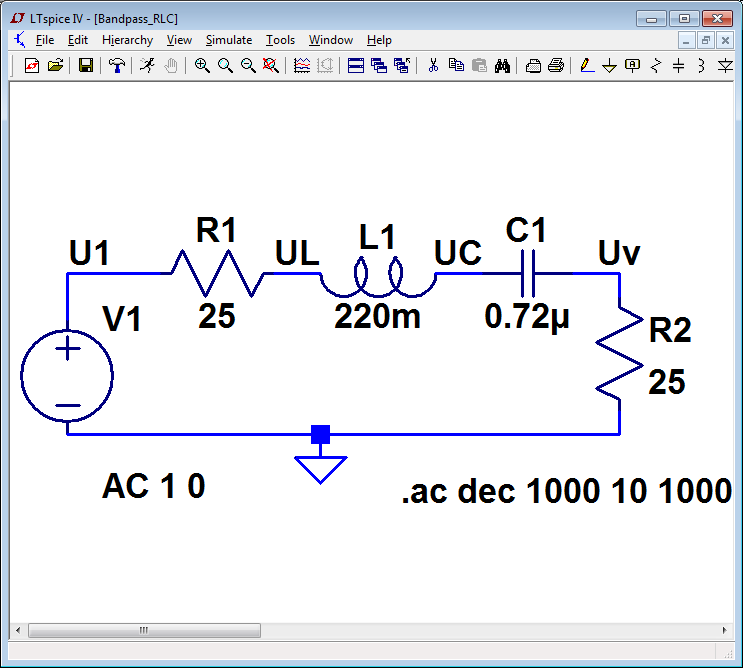
Task: Click Help in the menu bar
Action: (x=379, y=40)
